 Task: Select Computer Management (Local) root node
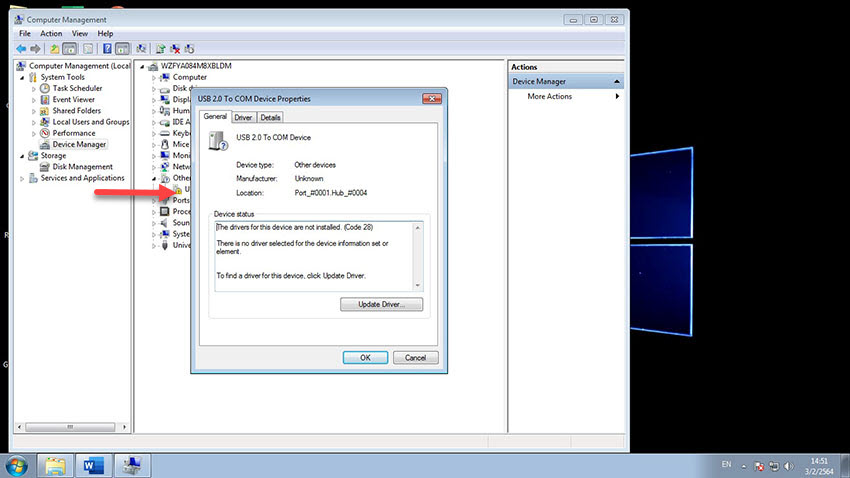(79, 66)
